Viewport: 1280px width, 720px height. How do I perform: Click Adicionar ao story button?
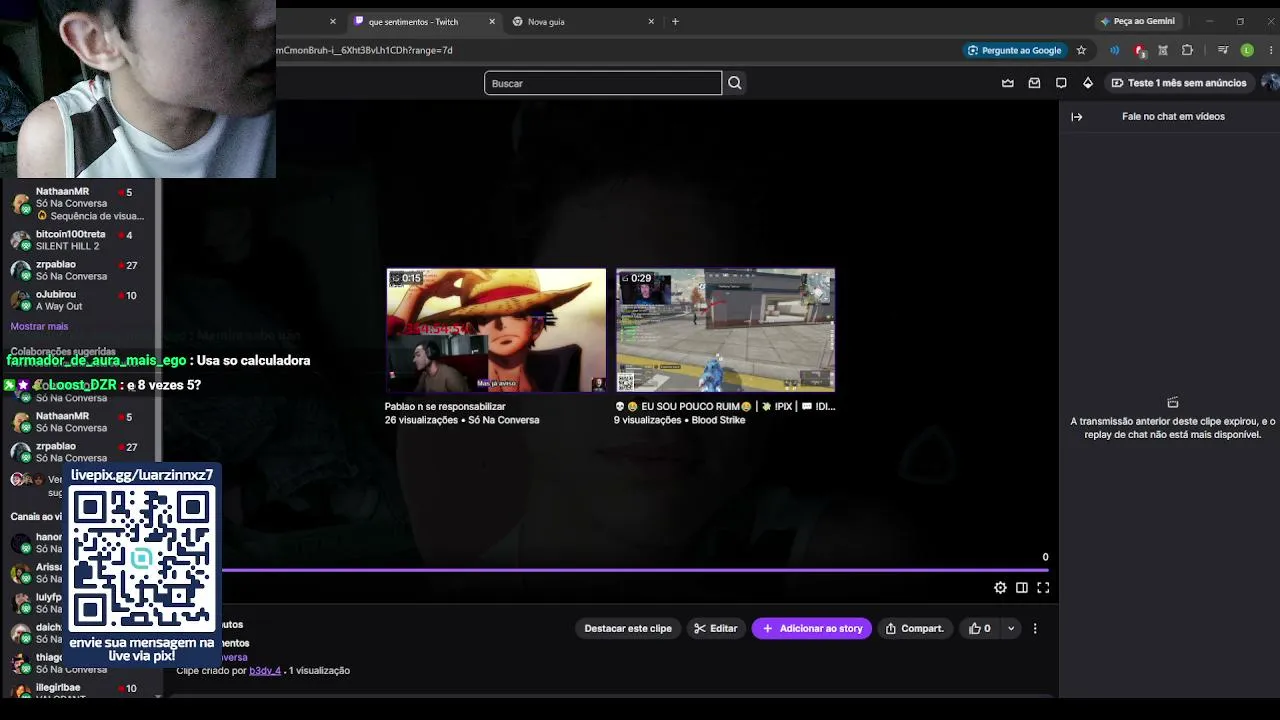point(812,629)
